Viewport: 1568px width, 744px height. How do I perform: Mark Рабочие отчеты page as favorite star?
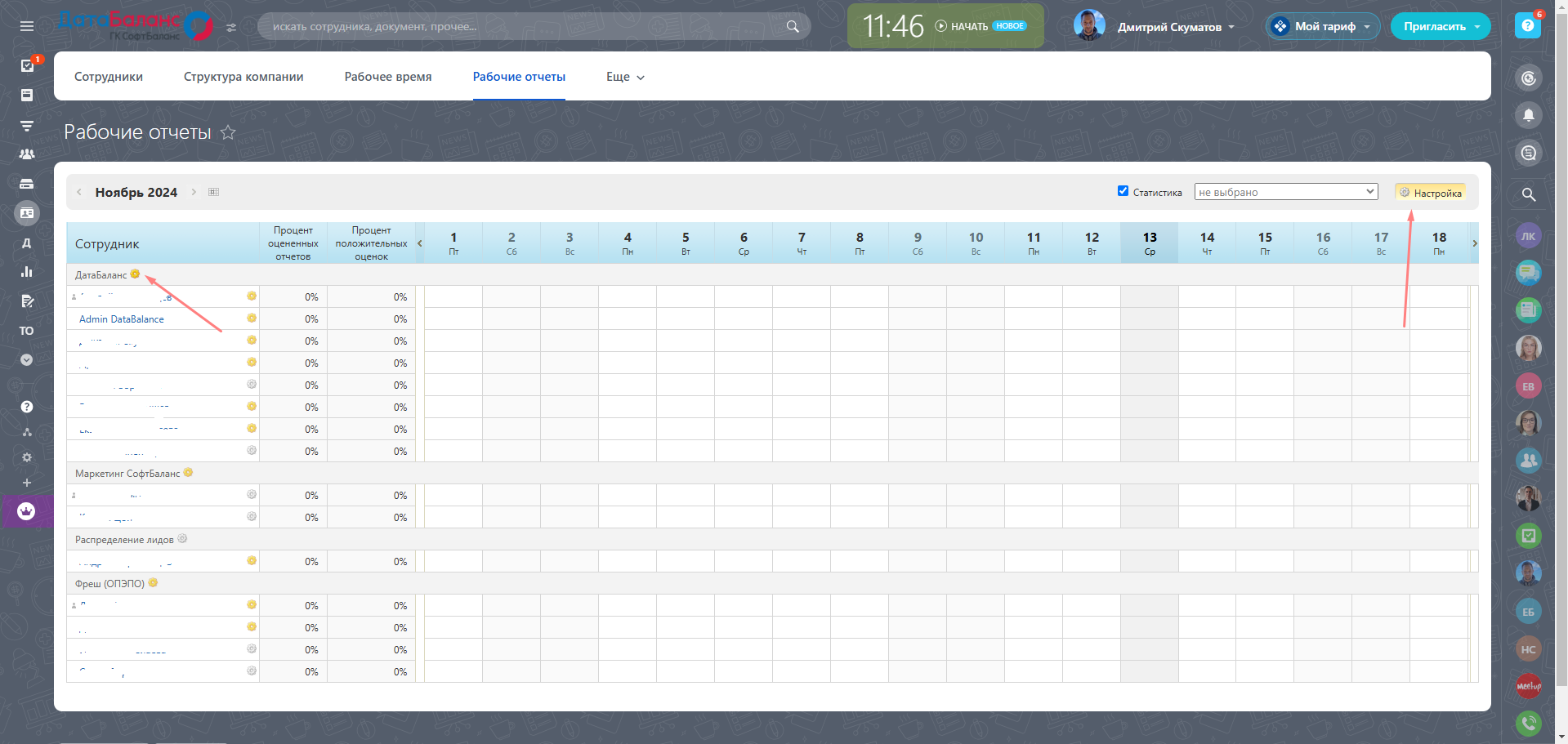(x=228, y=132)
